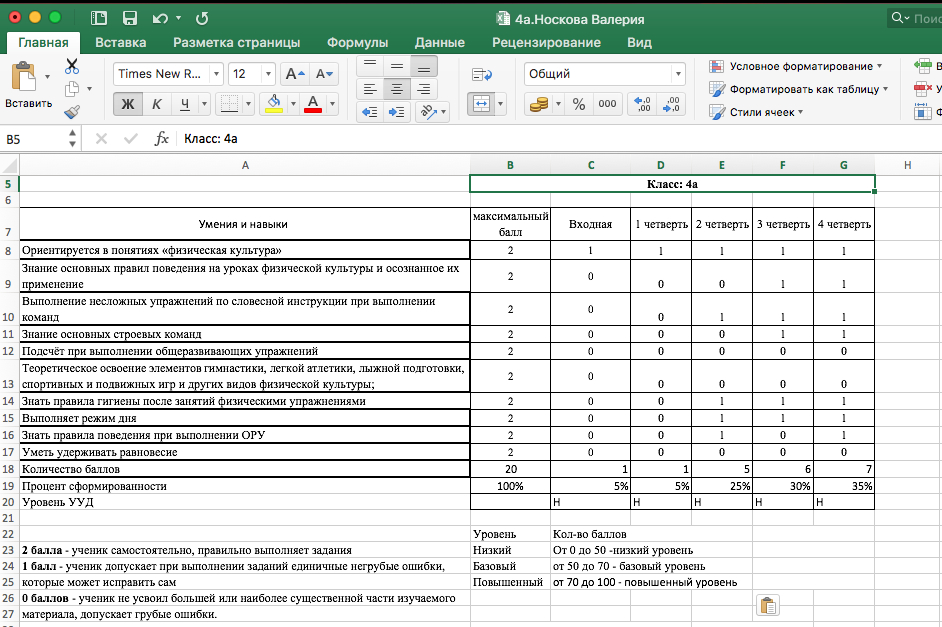Apply yellow fill color to cell

pyautogui.click(x=274, y=104)
